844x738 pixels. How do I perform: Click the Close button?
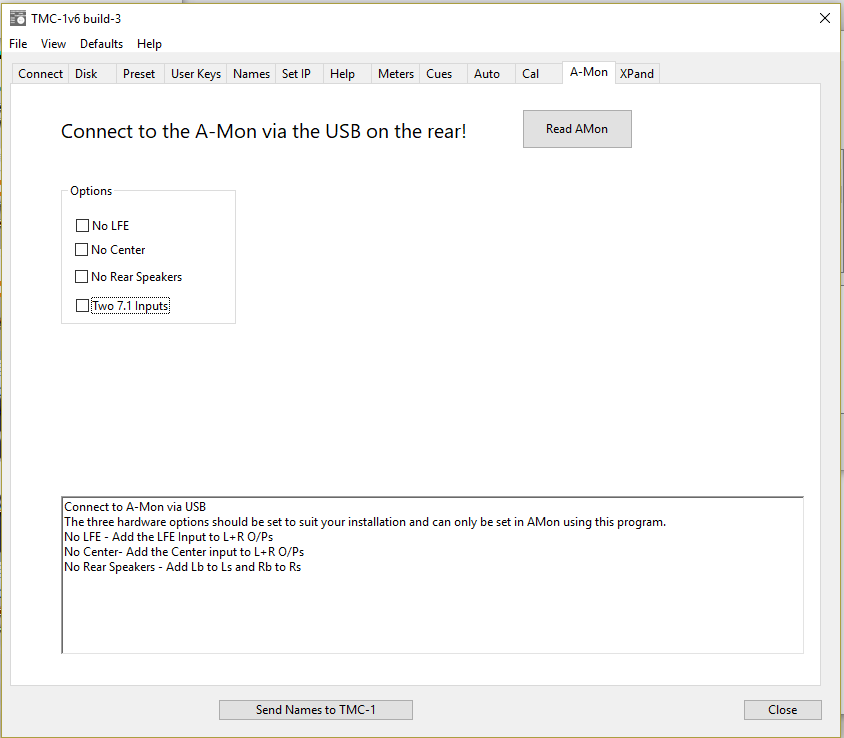pyautogui.click(x=783, y=710)
